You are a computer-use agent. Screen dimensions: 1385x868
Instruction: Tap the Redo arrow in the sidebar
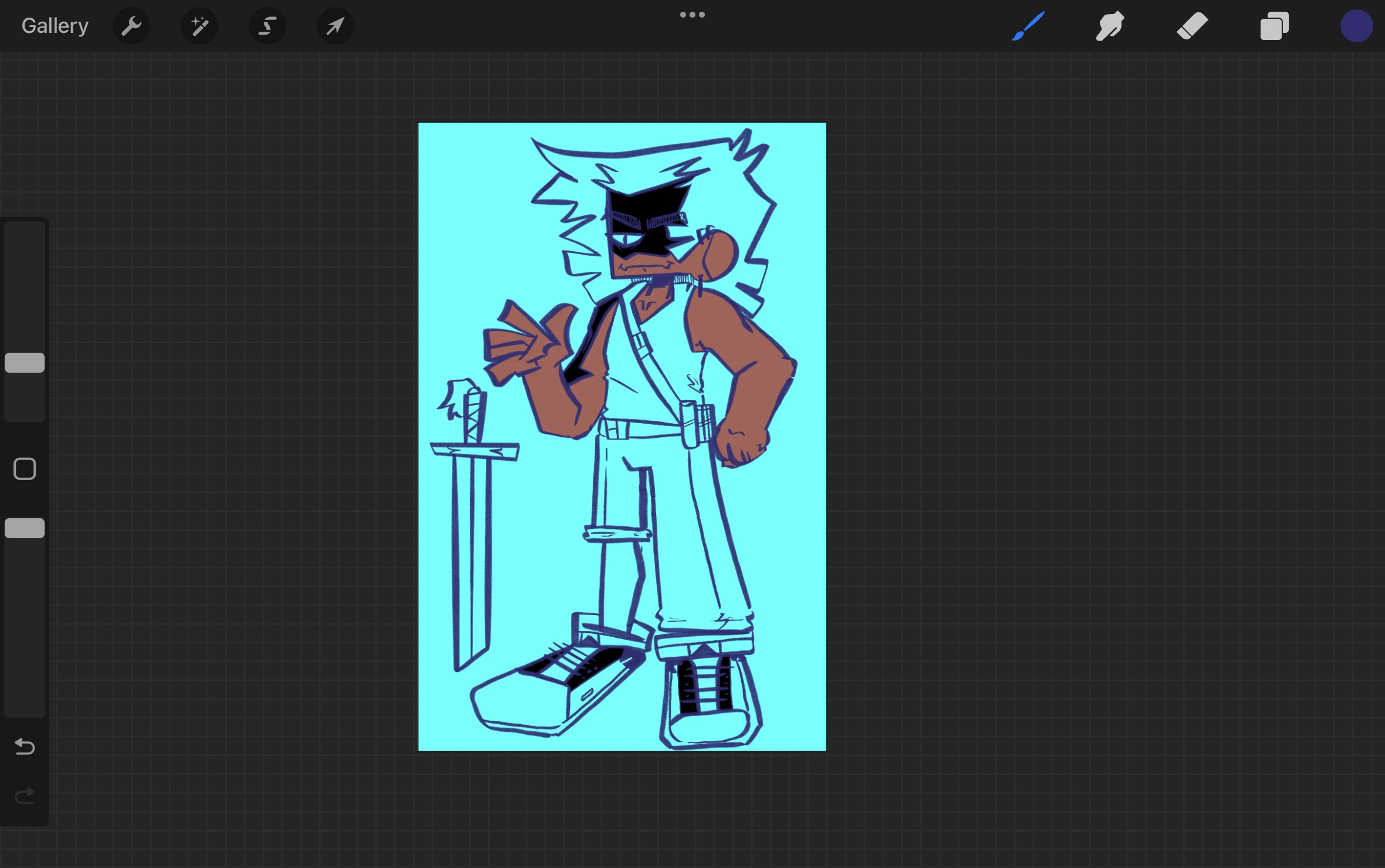click(24, 796)
